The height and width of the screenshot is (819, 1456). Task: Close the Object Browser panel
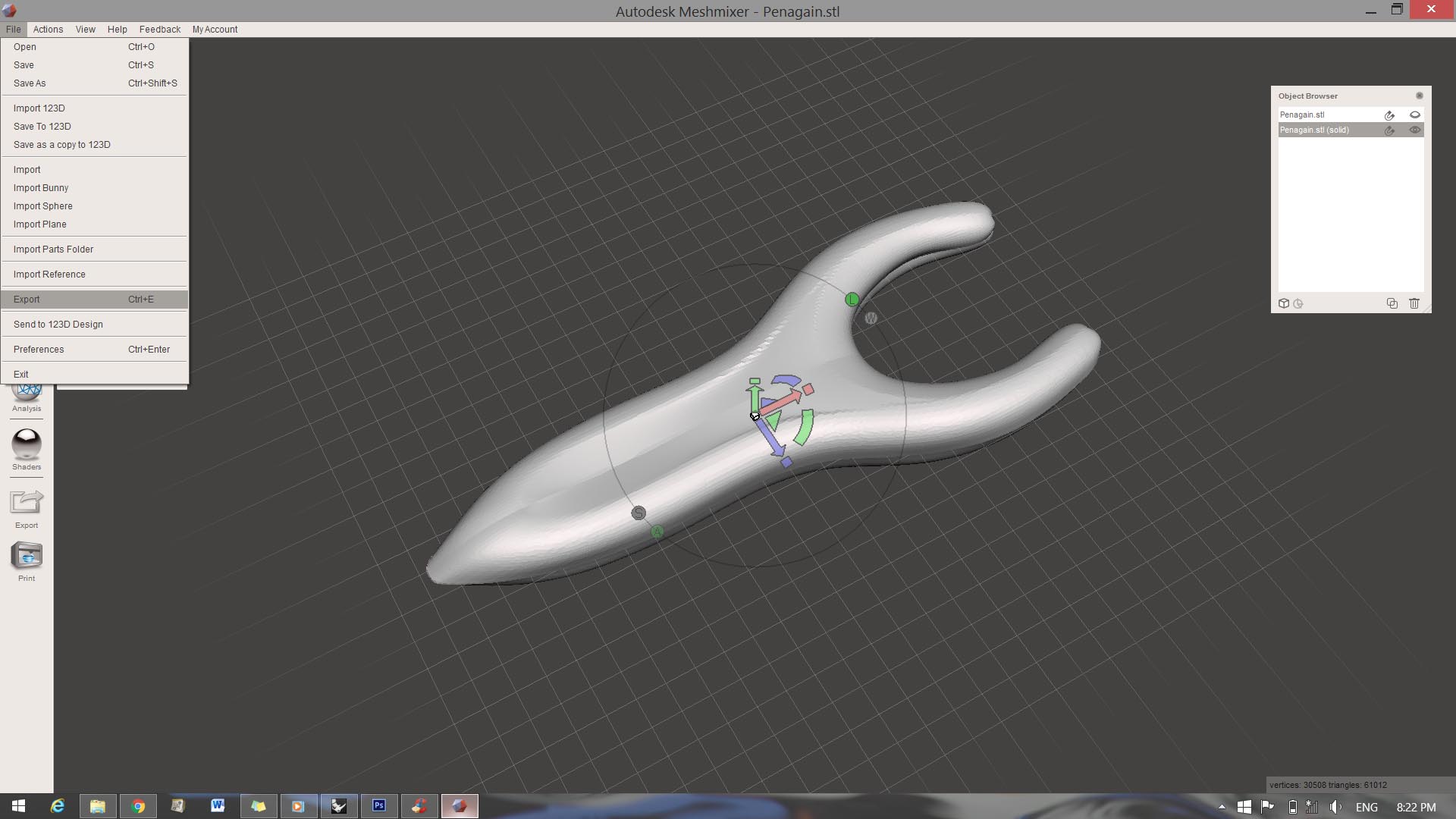1419,96
